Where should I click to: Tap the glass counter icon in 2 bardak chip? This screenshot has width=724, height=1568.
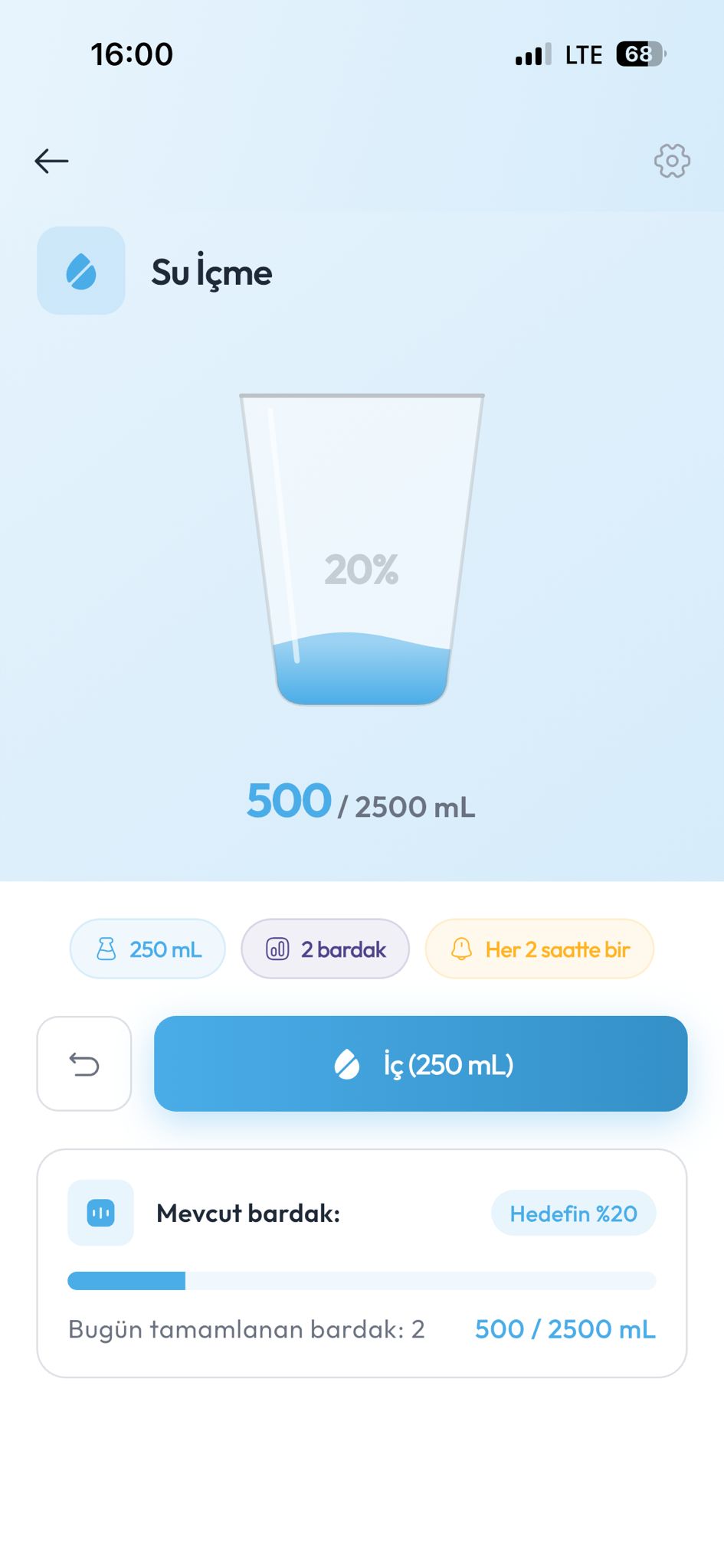277,949
